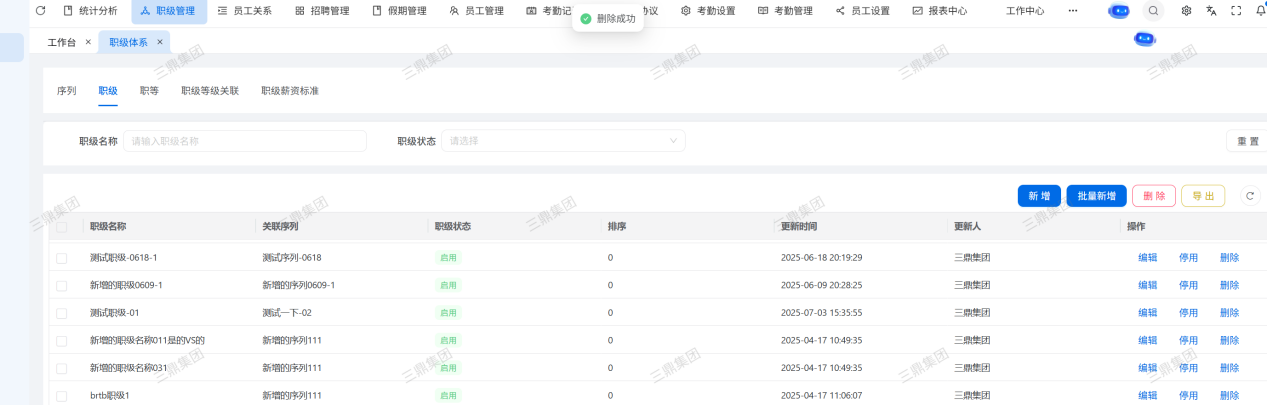Open the blue robot assistant in header

(x=1119, y=11)
